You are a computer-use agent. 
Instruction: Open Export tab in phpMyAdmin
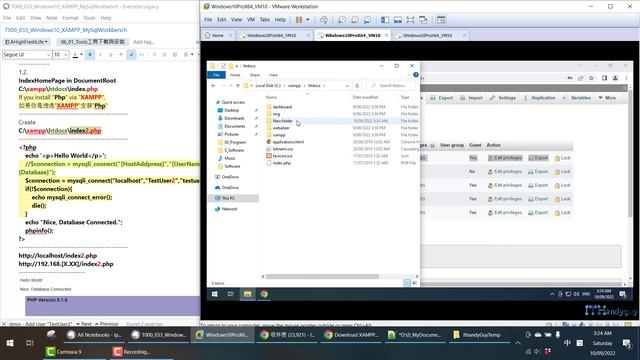tap(441, 98)
